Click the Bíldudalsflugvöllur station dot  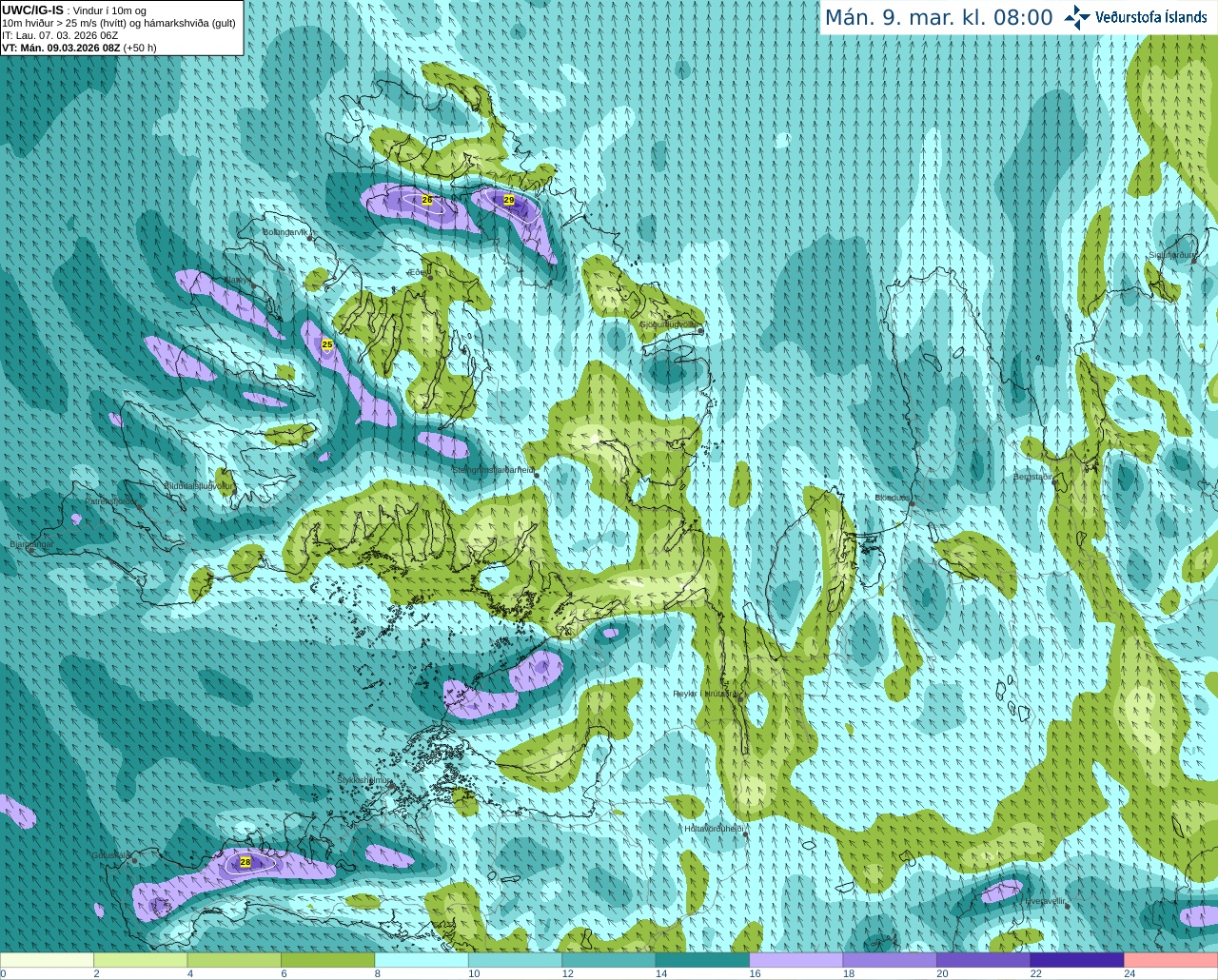point(234,491)
